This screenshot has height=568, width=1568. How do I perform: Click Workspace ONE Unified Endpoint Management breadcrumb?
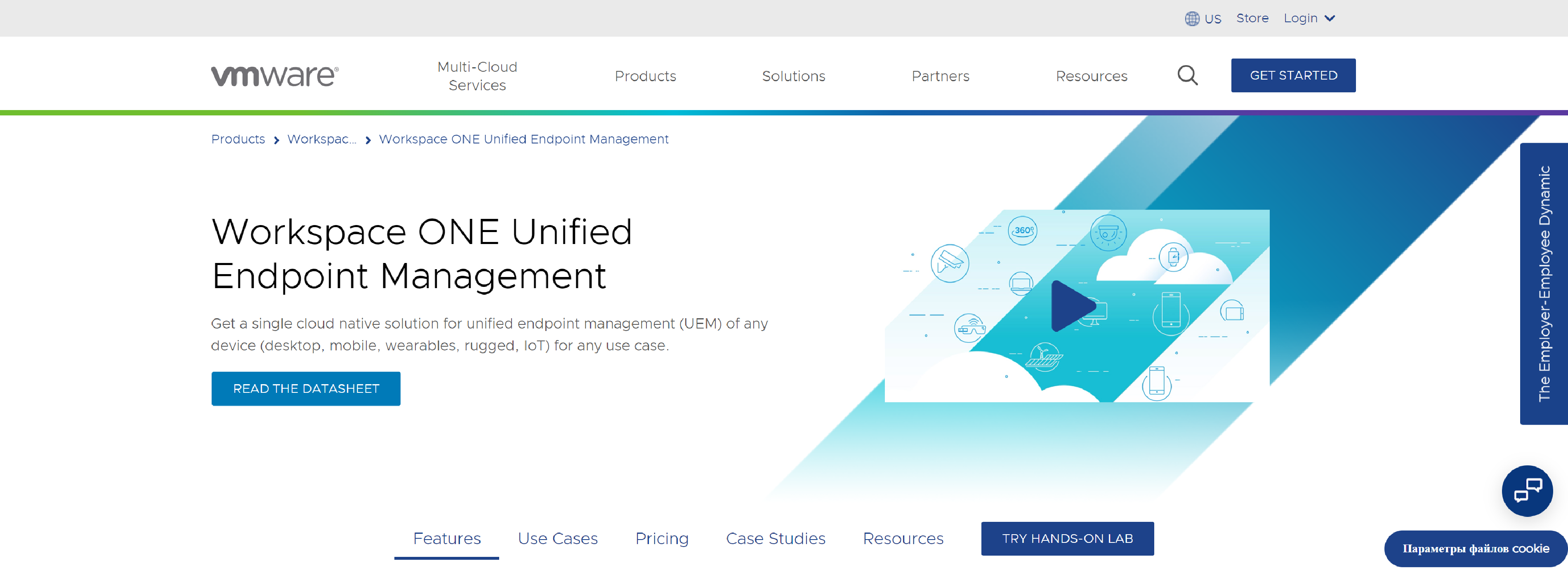[523, 139]
